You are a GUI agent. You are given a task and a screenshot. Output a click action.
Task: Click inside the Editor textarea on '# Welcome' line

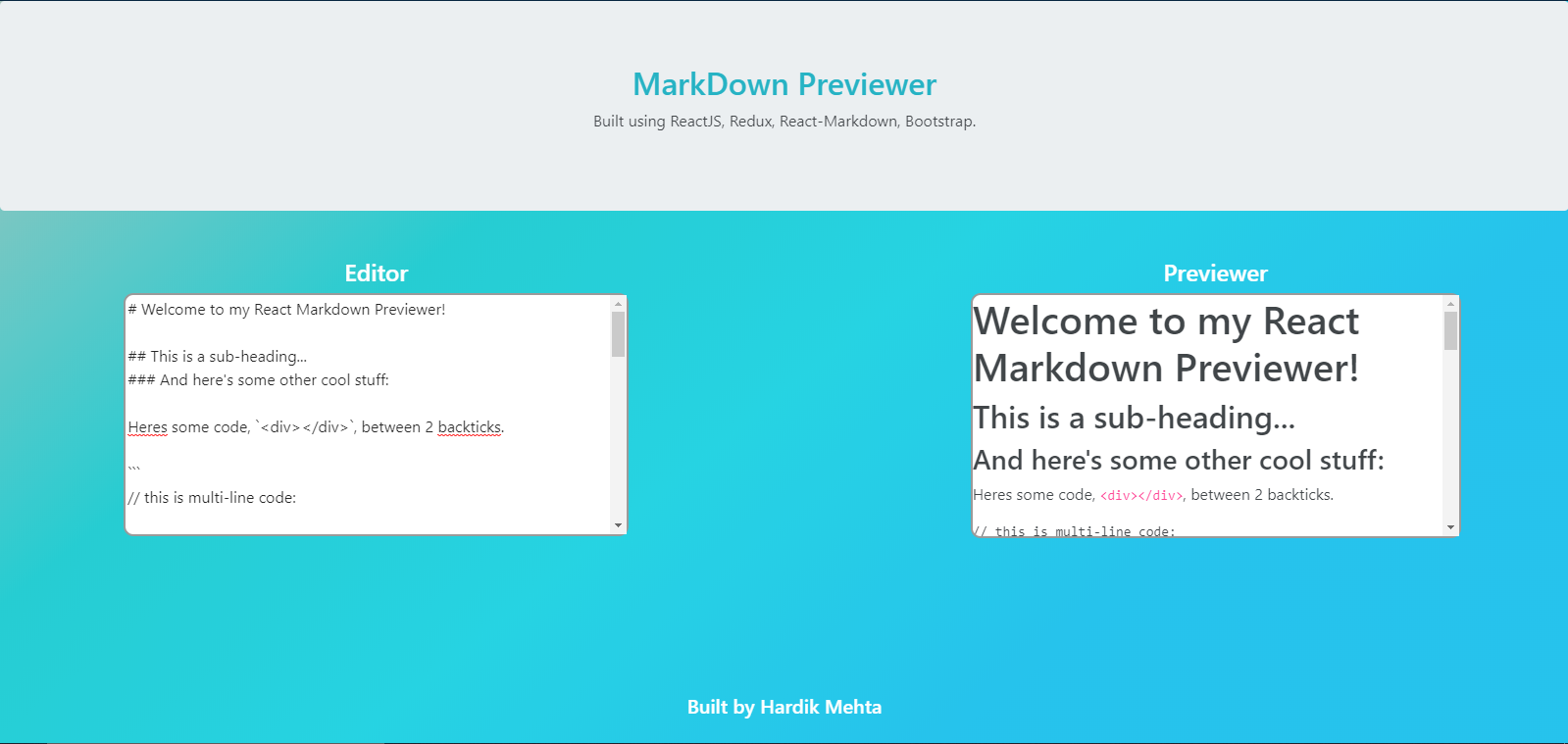(x=286, y=310)
